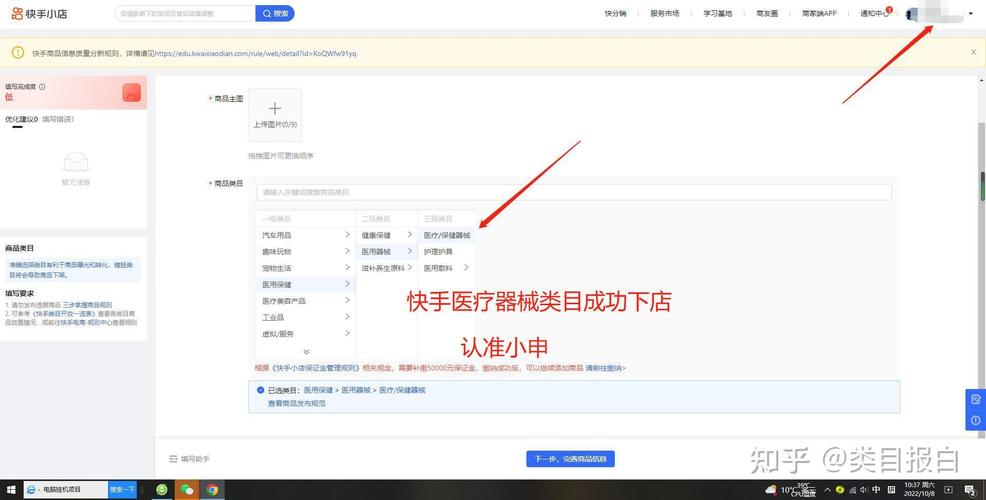This screenshot has height=500, width=986.
Task: Select the 医用器械 second-level category
Action: (376, 252)
